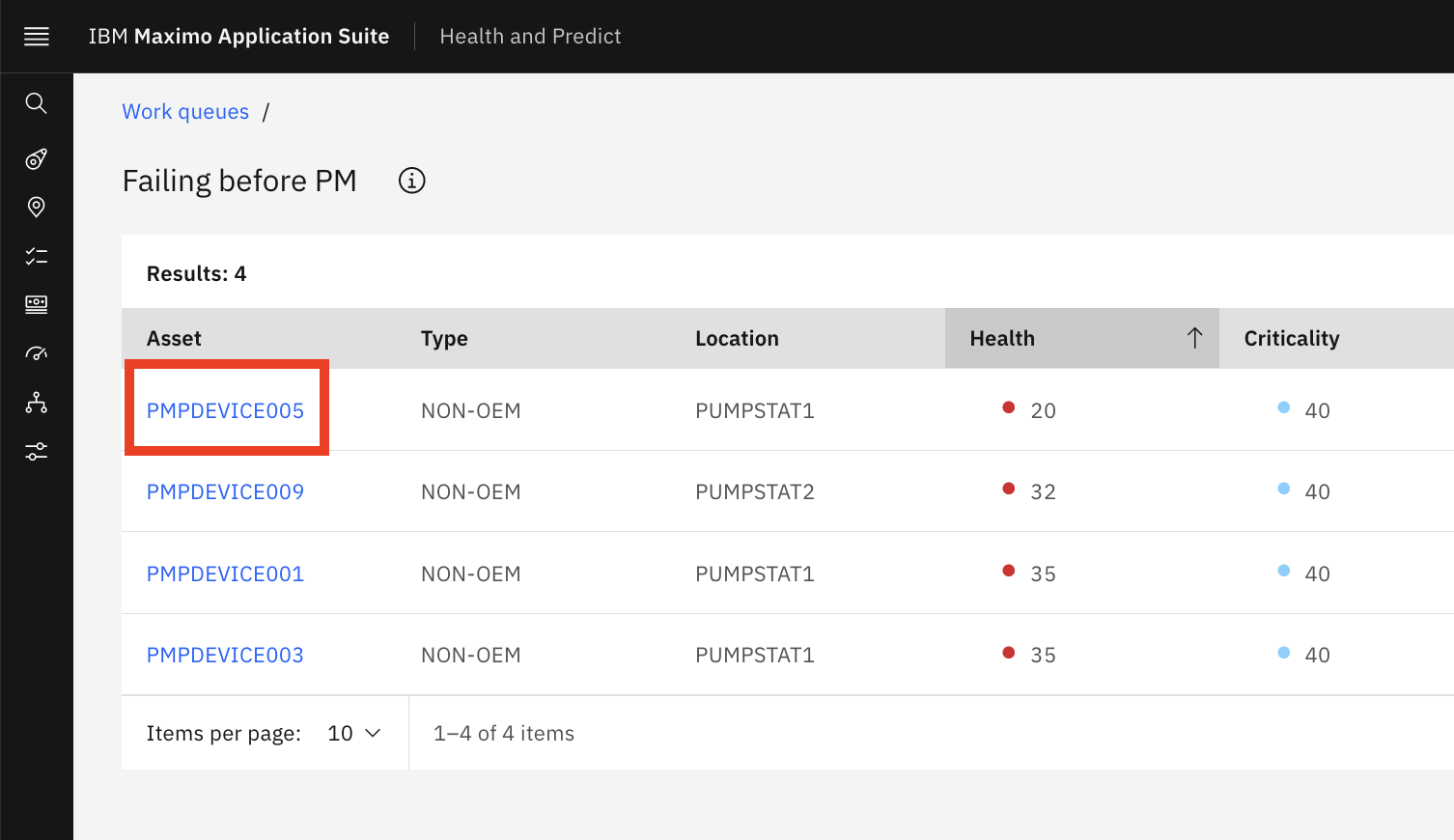Screen dimensions: 1454x840
Task: Open the monitor dashboard sidebar icon
Action: (x=37, y=305)
